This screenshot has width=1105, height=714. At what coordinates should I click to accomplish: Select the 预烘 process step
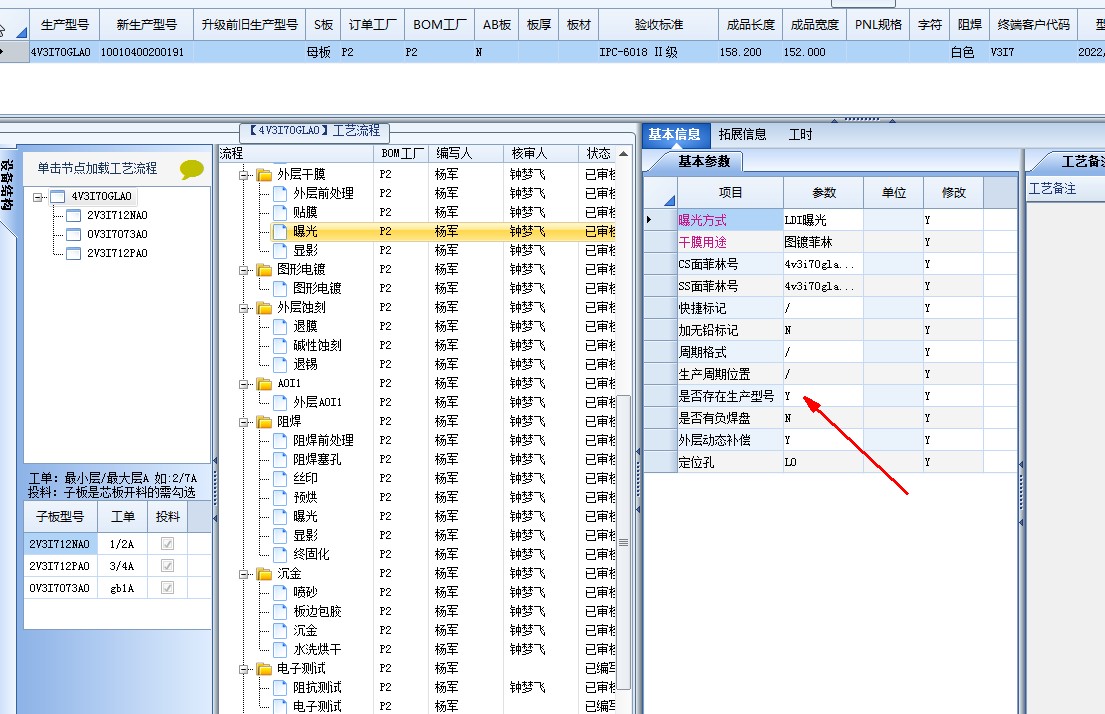pyautogui.click(x=305, y=498)
